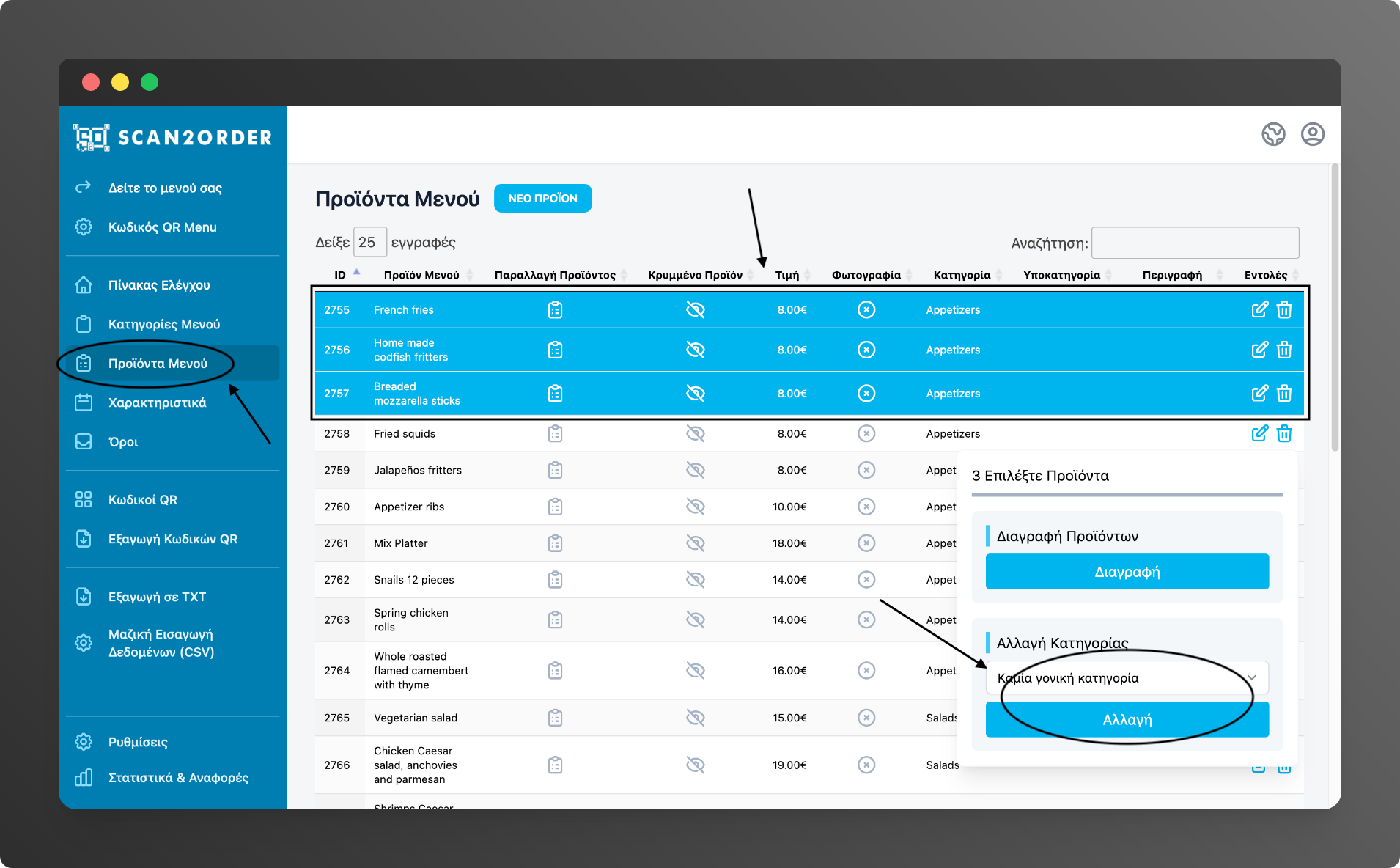Sort the table by Τιμή column

787,275
